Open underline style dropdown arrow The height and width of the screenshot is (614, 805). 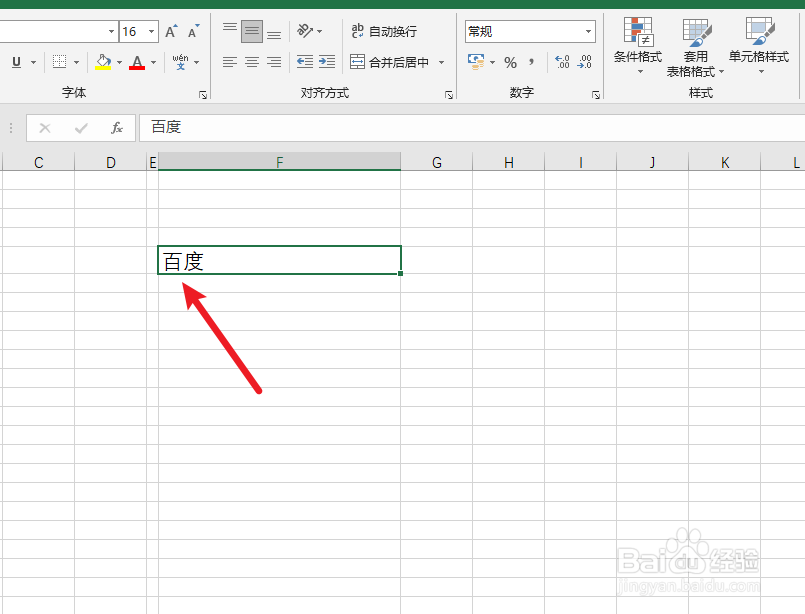point(34,63)
